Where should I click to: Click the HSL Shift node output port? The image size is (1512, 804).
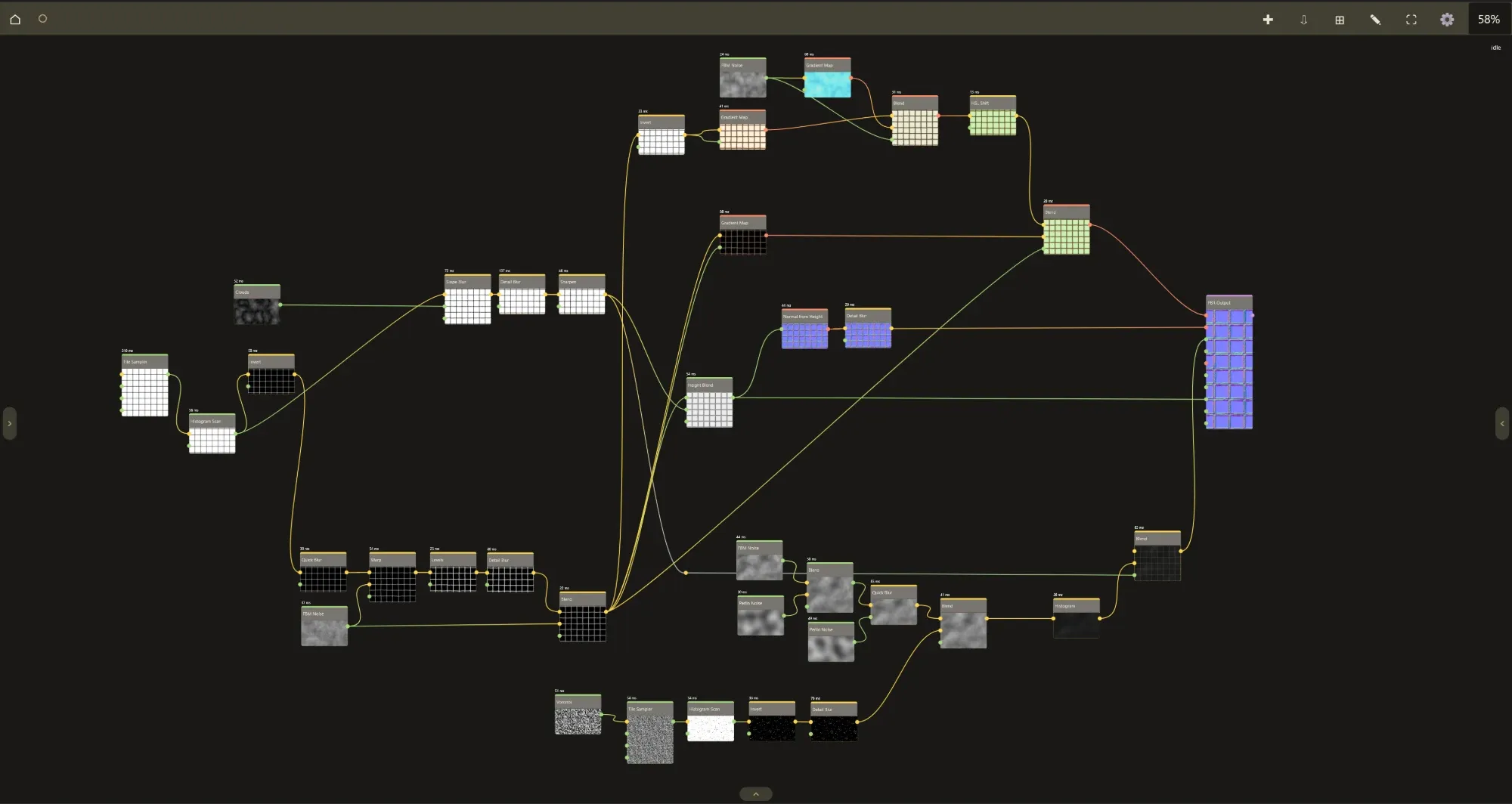click(1016, 116)
